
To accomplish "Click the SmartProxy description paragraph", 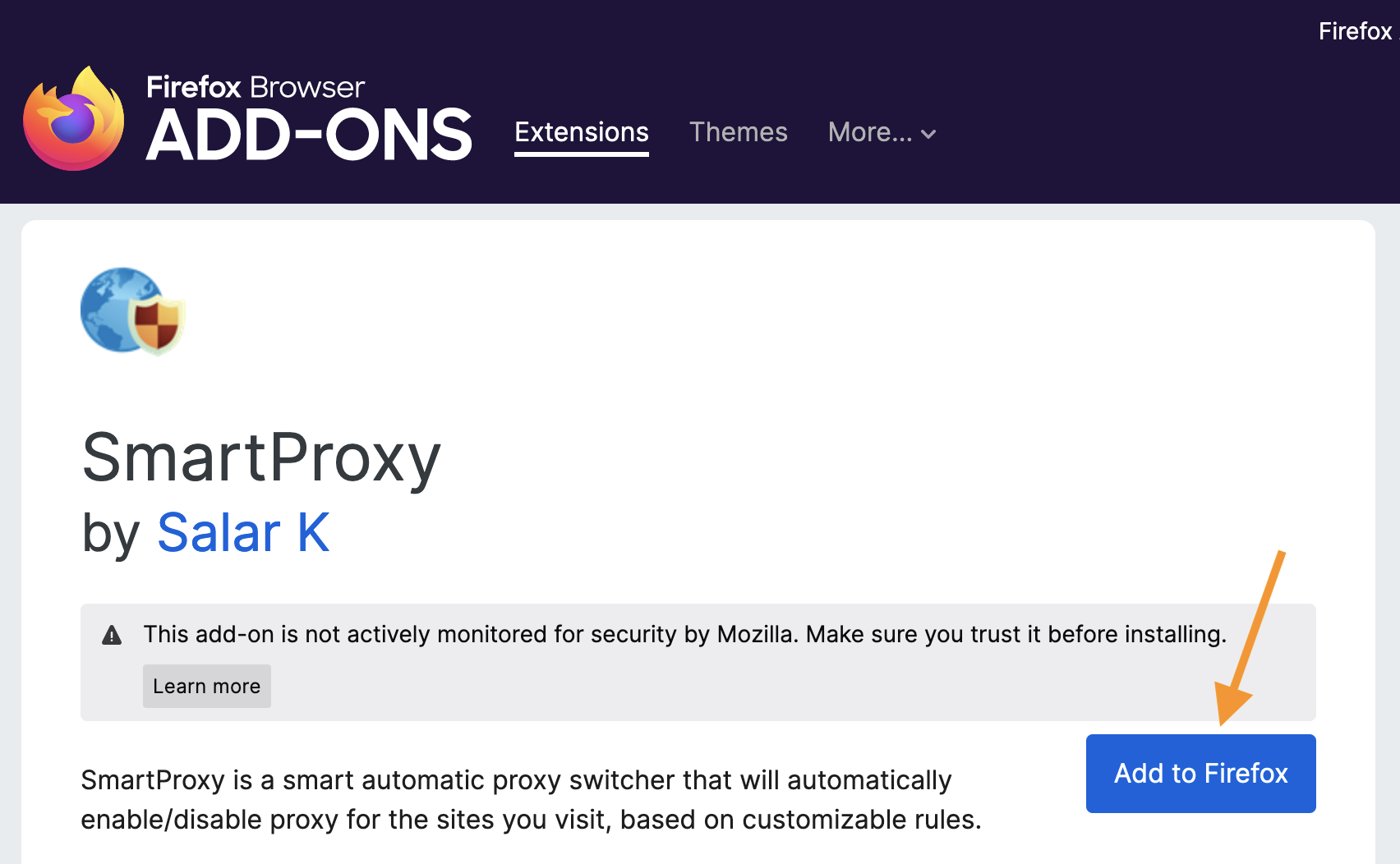I will coord(531,799).
